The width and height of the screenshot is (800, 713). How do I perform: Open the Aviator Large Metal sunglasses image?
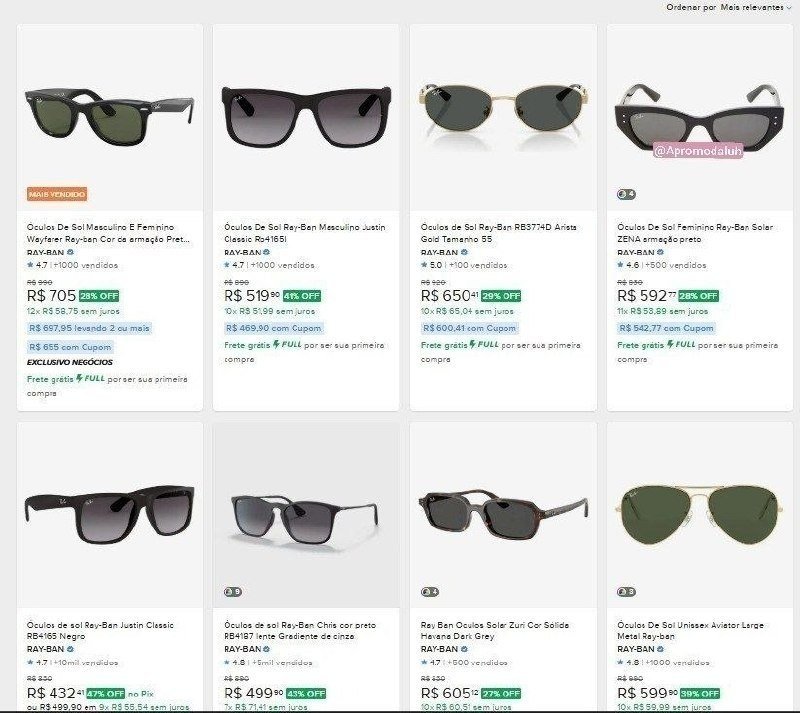tap(699, 515)
